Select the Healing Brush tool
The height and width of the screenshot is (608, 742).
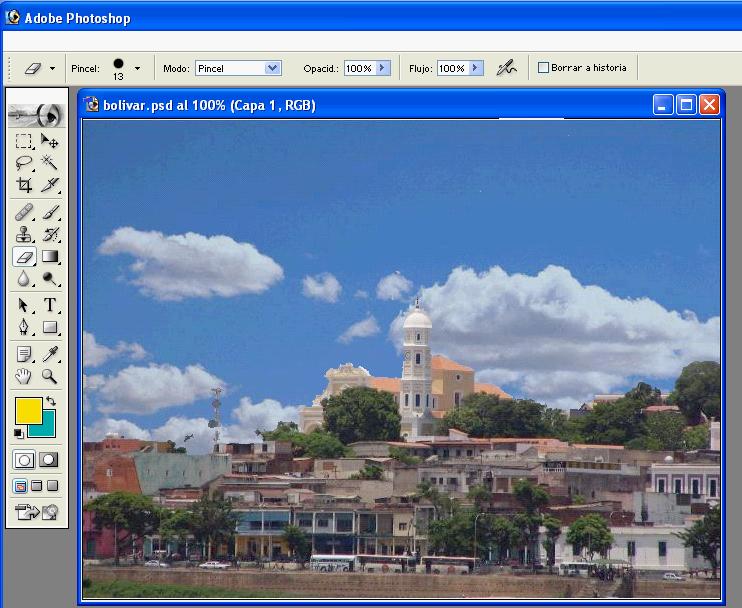pos(24,212)
